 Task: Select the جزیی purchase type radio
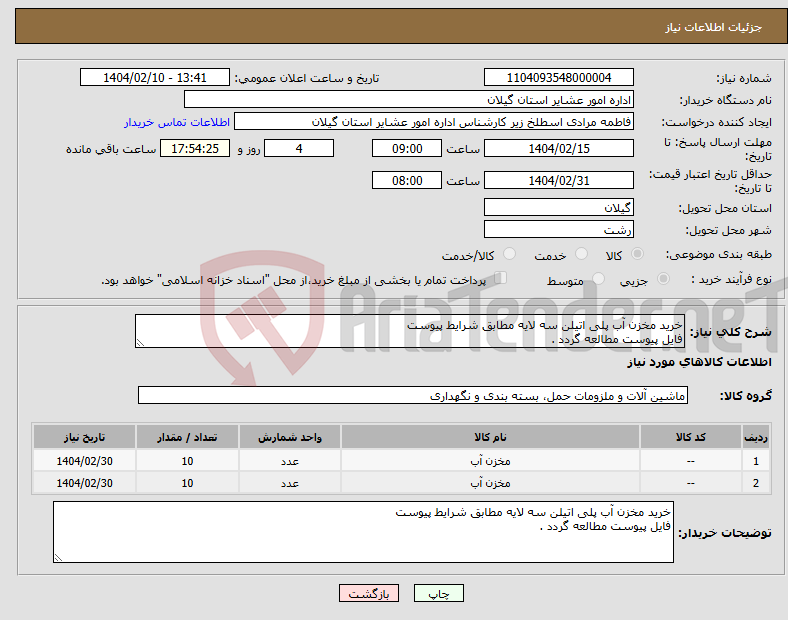tap(663, 278)
